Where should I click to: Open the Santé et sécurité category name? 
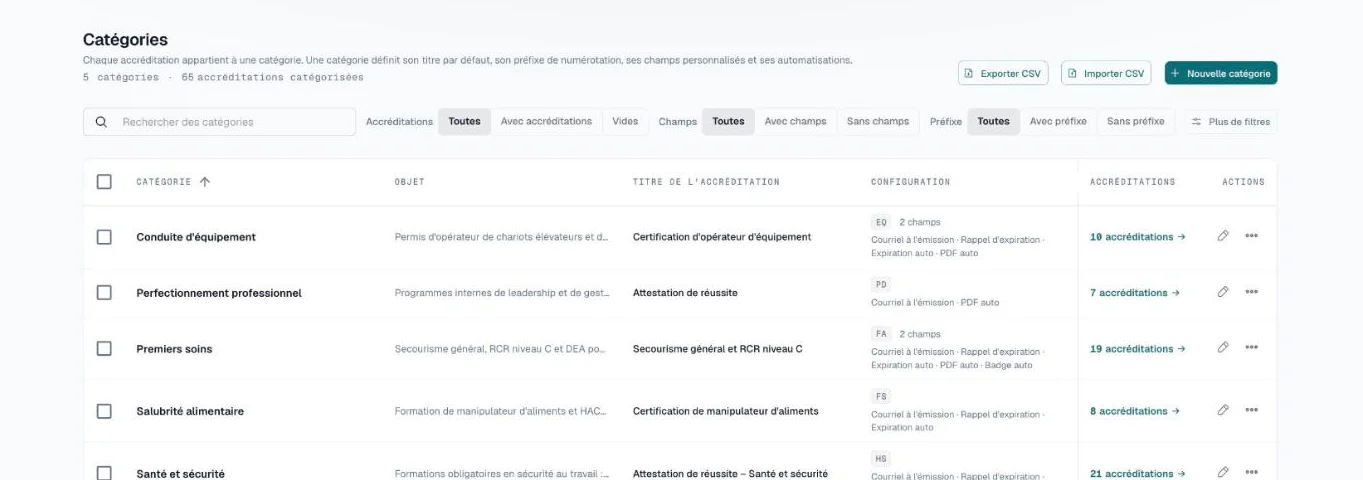coord(180,473)
